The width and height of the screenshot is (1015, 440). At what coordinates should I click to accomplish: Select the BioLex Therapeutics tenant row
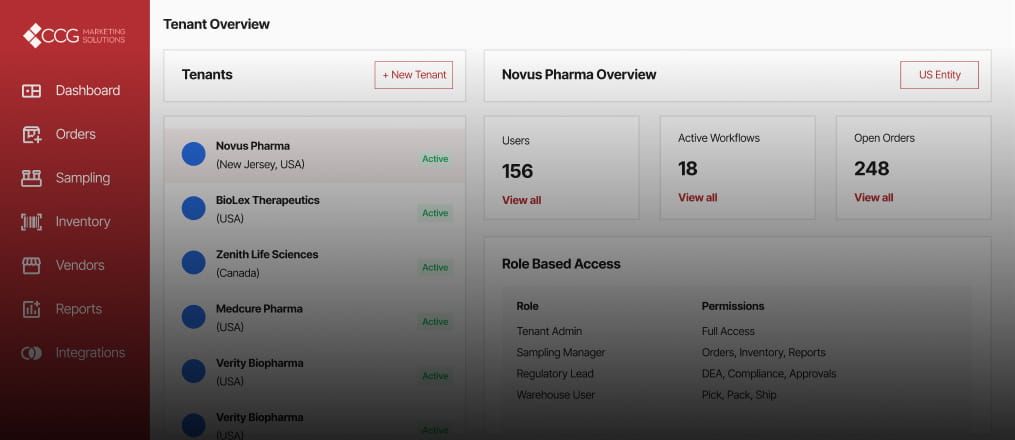(x=315, y=210)
